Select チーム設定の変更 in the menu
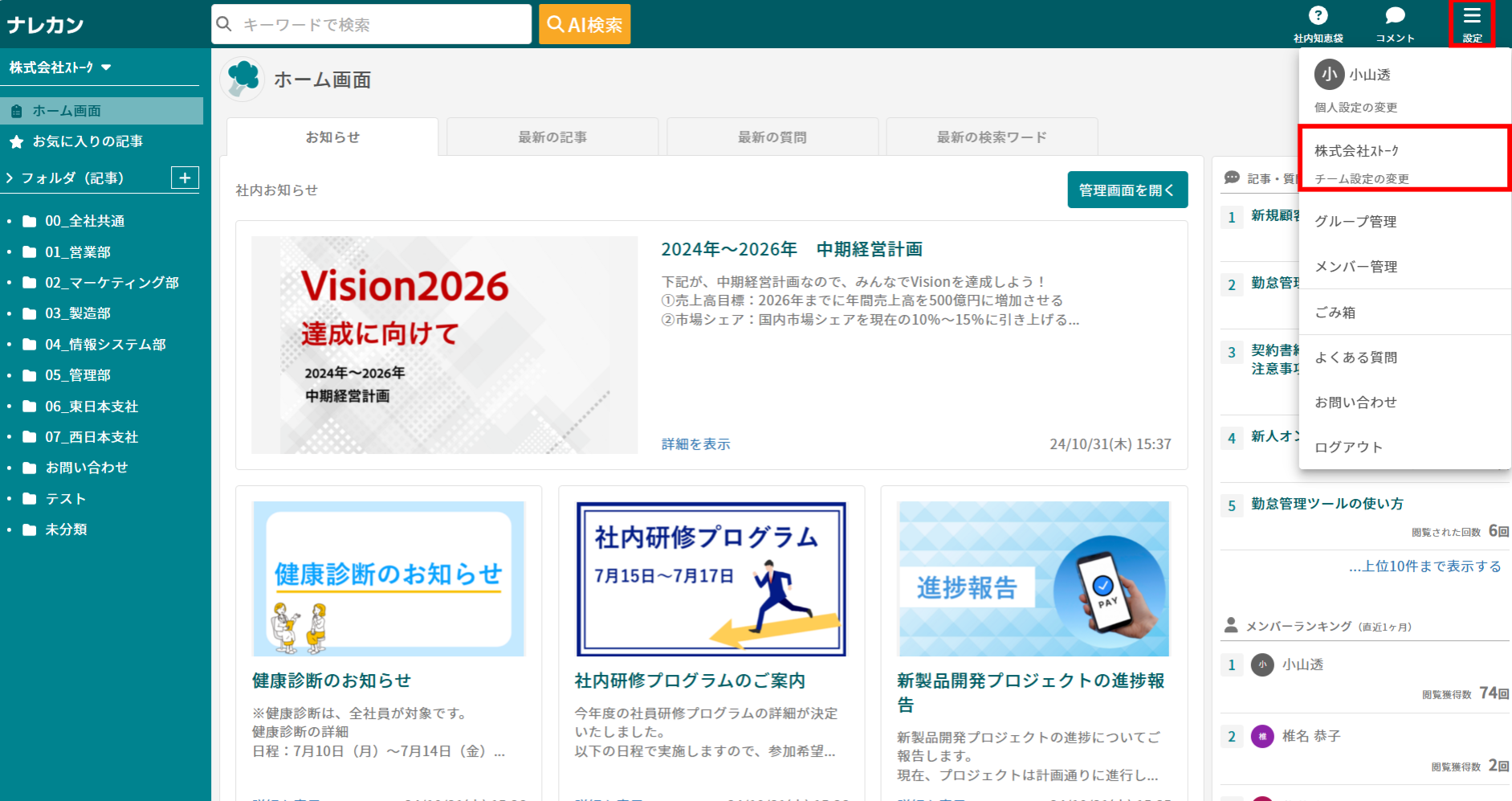Image resolution: width=1512 pixels, height=801 pixels. [x=1361, y=178]
